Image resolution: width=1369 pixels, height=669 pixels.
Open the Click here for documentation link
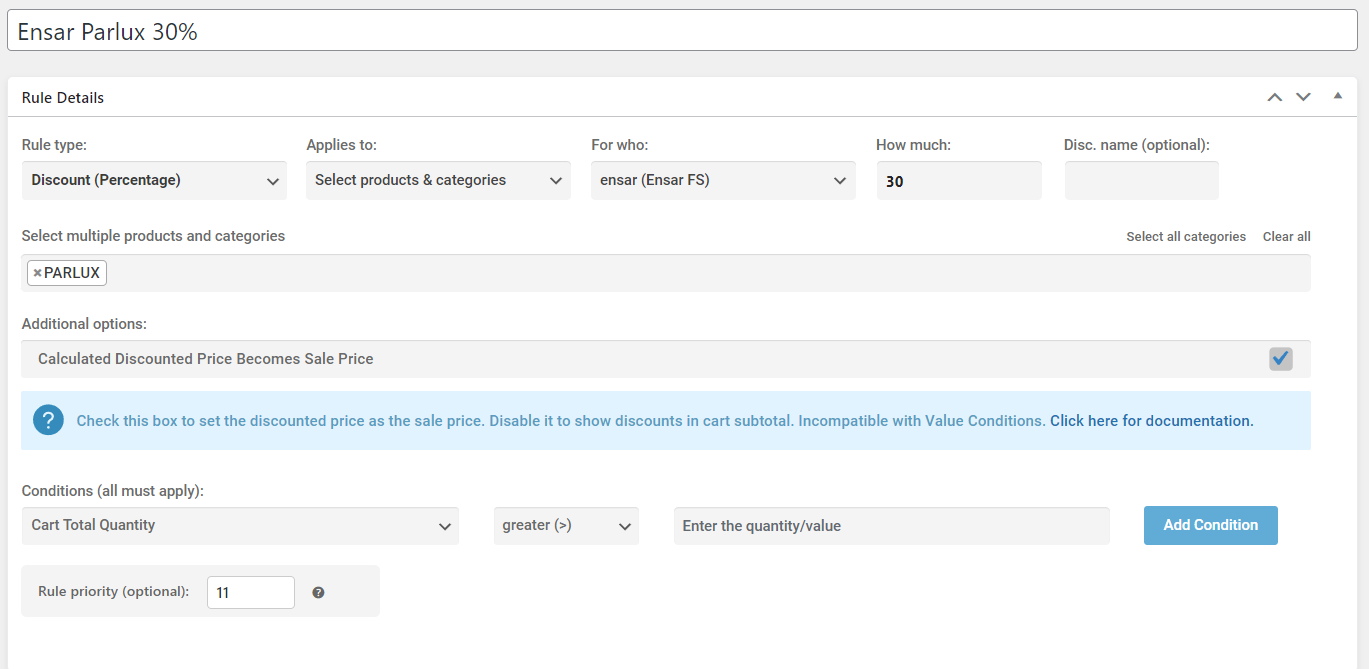coord(1151,421)
